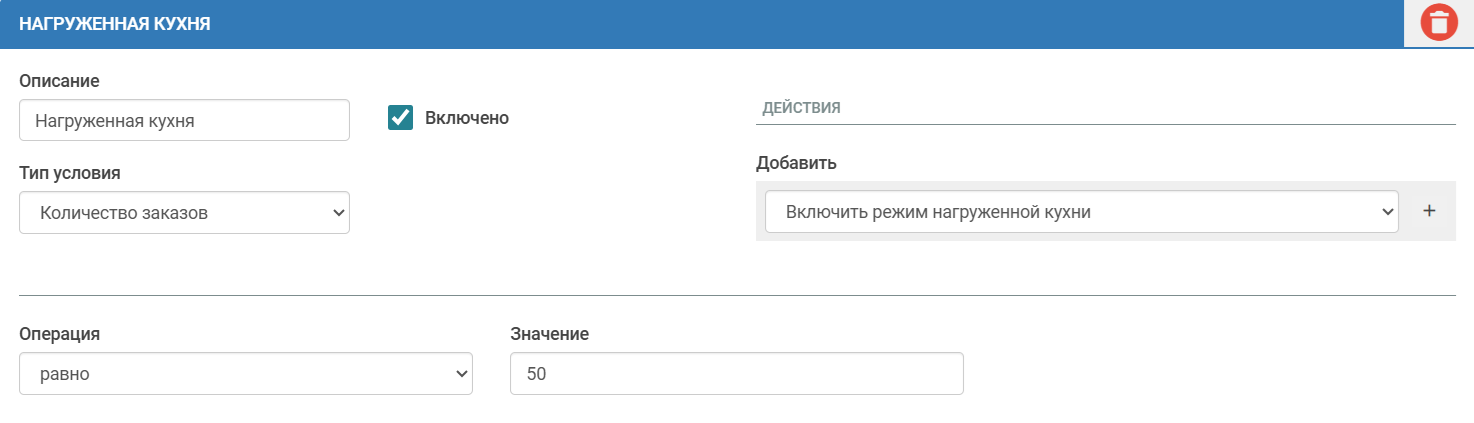Uncheck the Включено checkbox
Screen dimensions: 1474x423
tap(401, 118)
